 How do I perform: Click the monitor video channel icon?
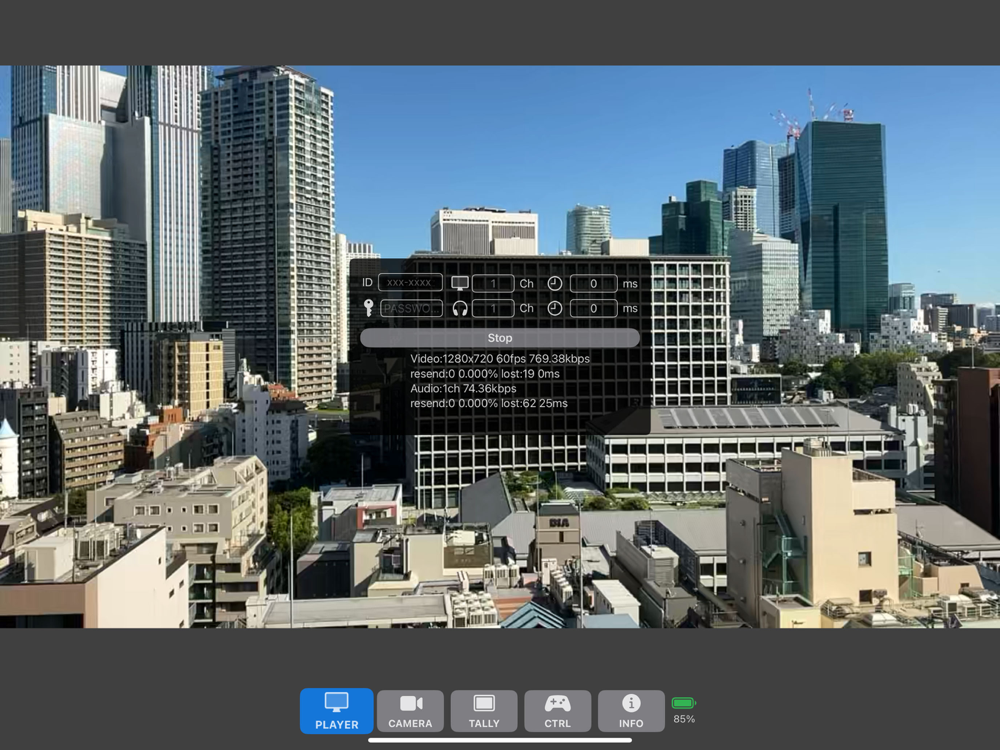click(460, 283)
